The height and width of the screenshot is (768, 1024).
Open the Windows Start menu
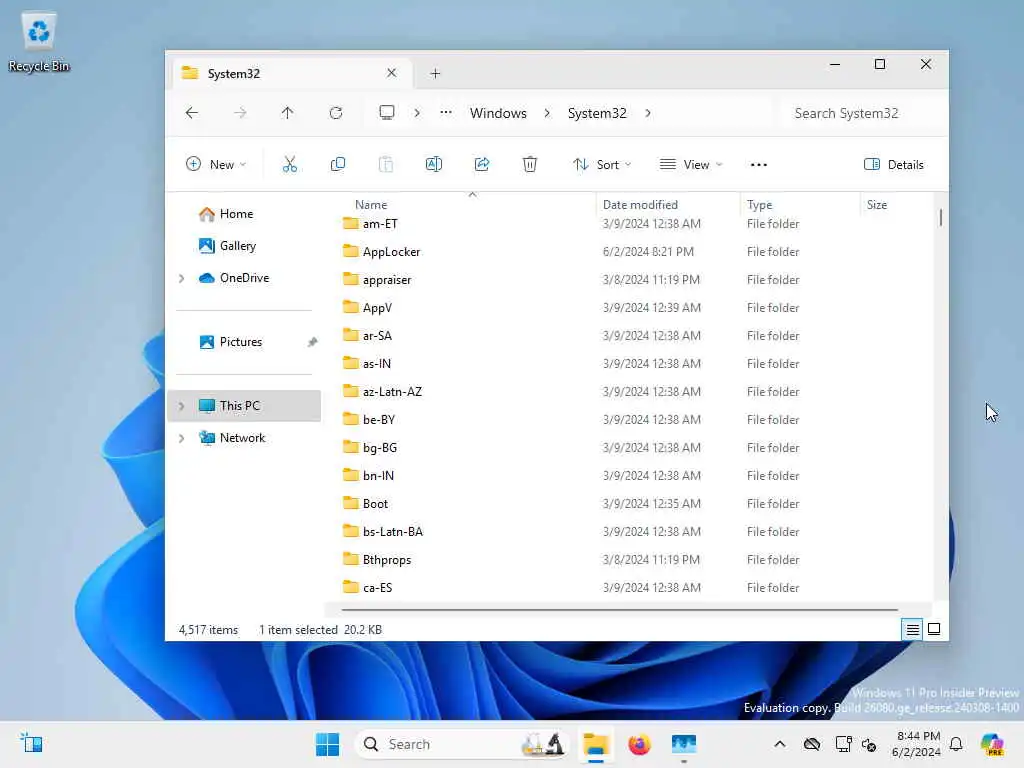pos(327,744)
